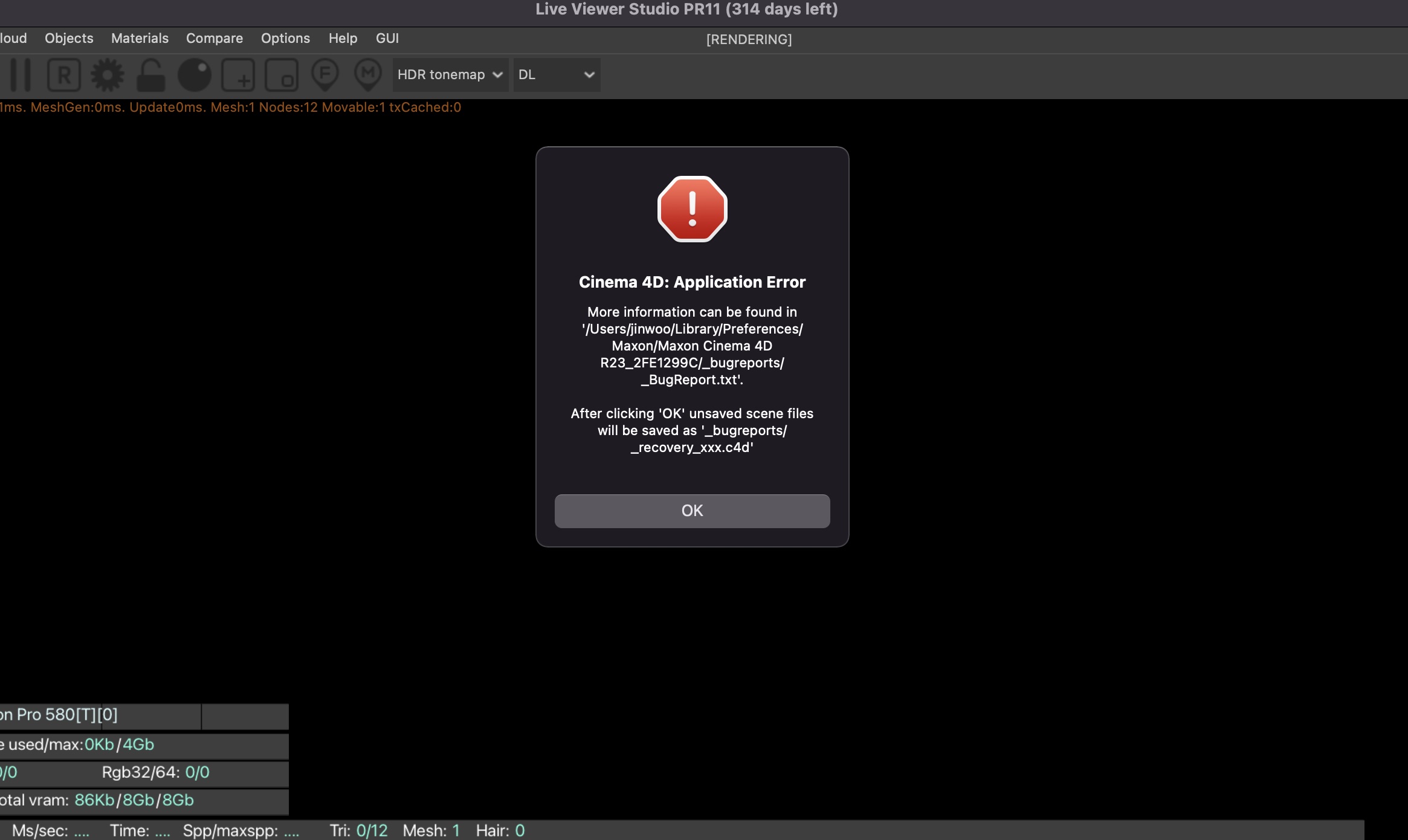Open the Help menu
The height and width of the screenshot is (840, 1408).
click(343, 38)
